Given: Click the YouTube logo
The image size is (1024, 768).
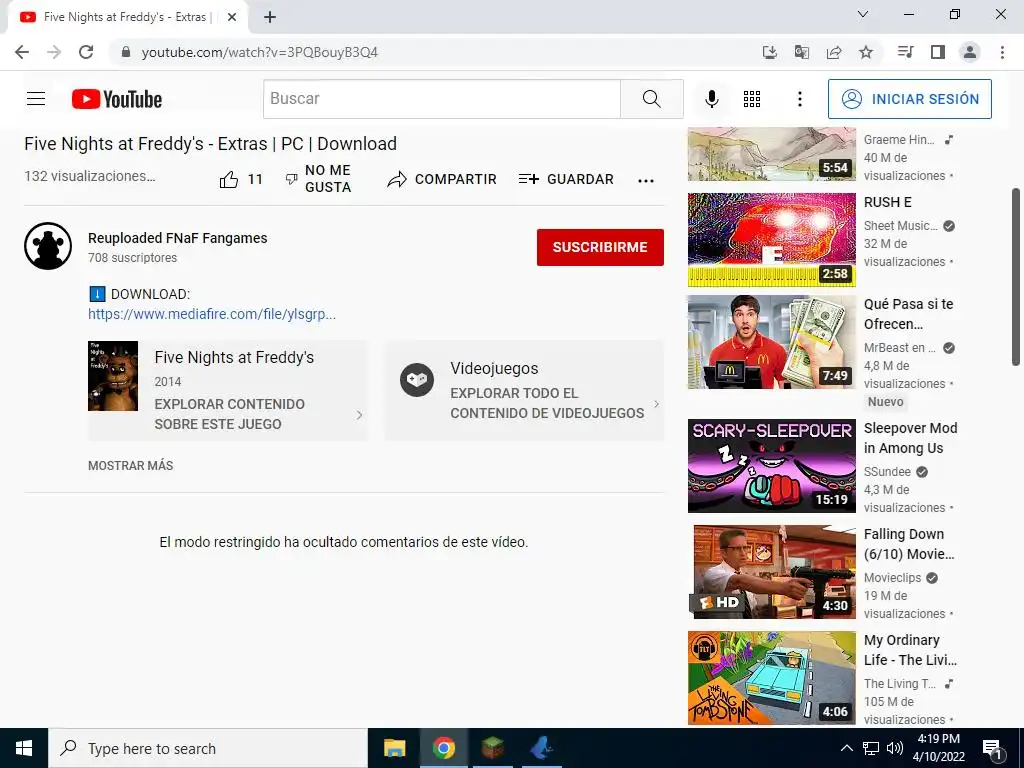Looking at the screenshot, I should point(117,99).
